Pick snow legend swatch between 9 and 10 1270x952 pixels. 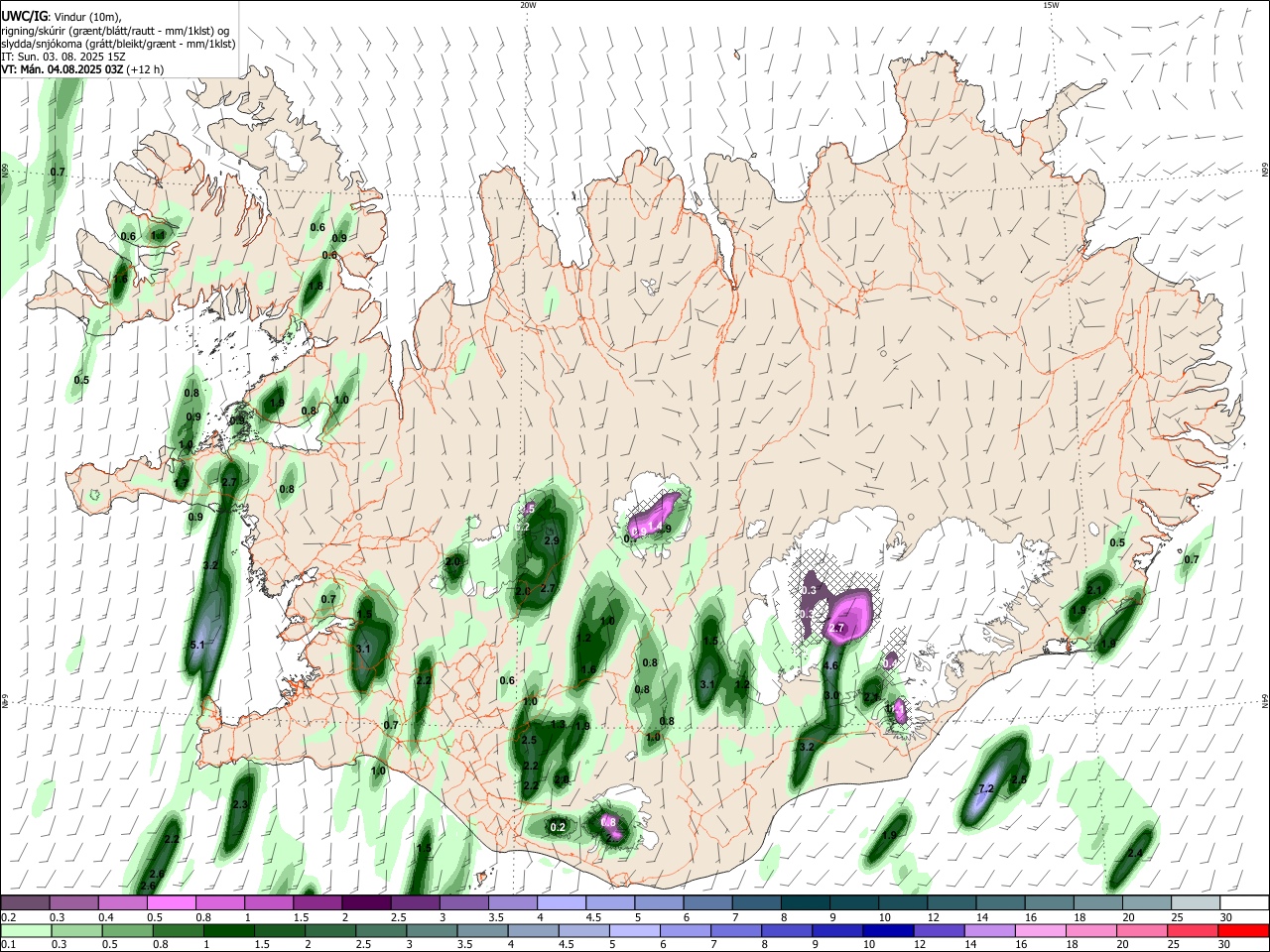(853, 902)
